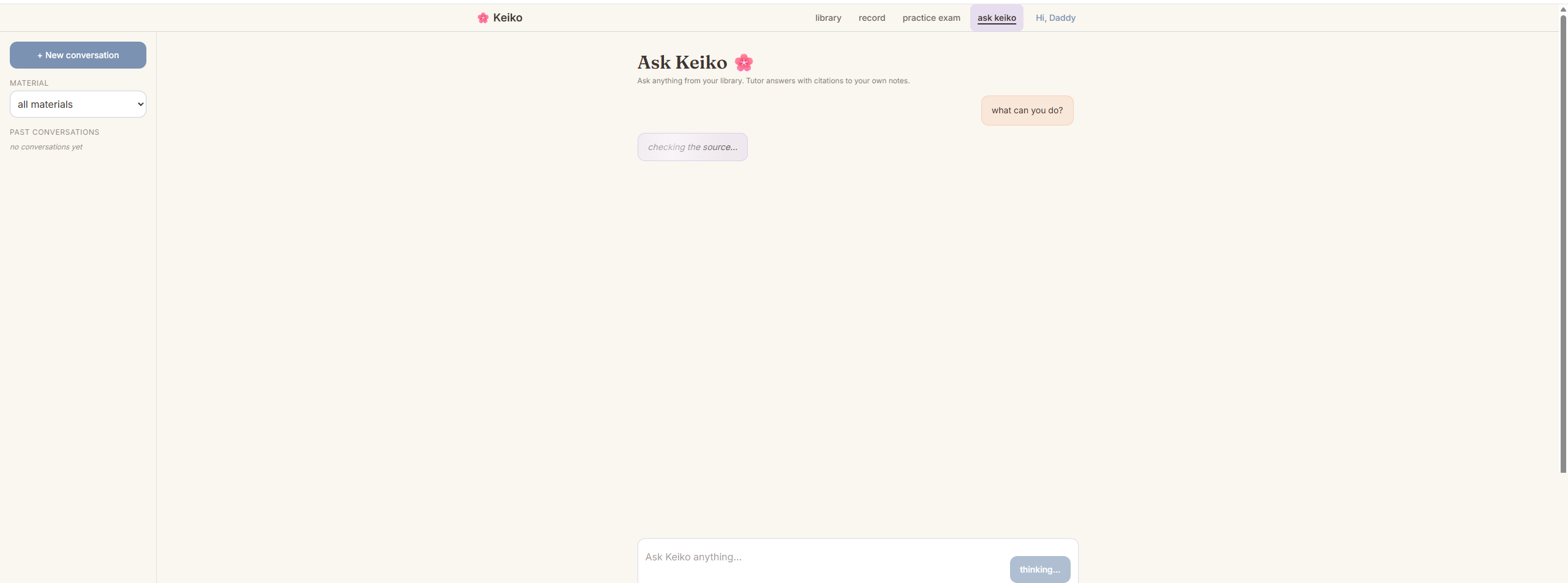Click the 'checking the source...' status bubble
This screenshot has width=1568, height=583.
click(693, 147)
